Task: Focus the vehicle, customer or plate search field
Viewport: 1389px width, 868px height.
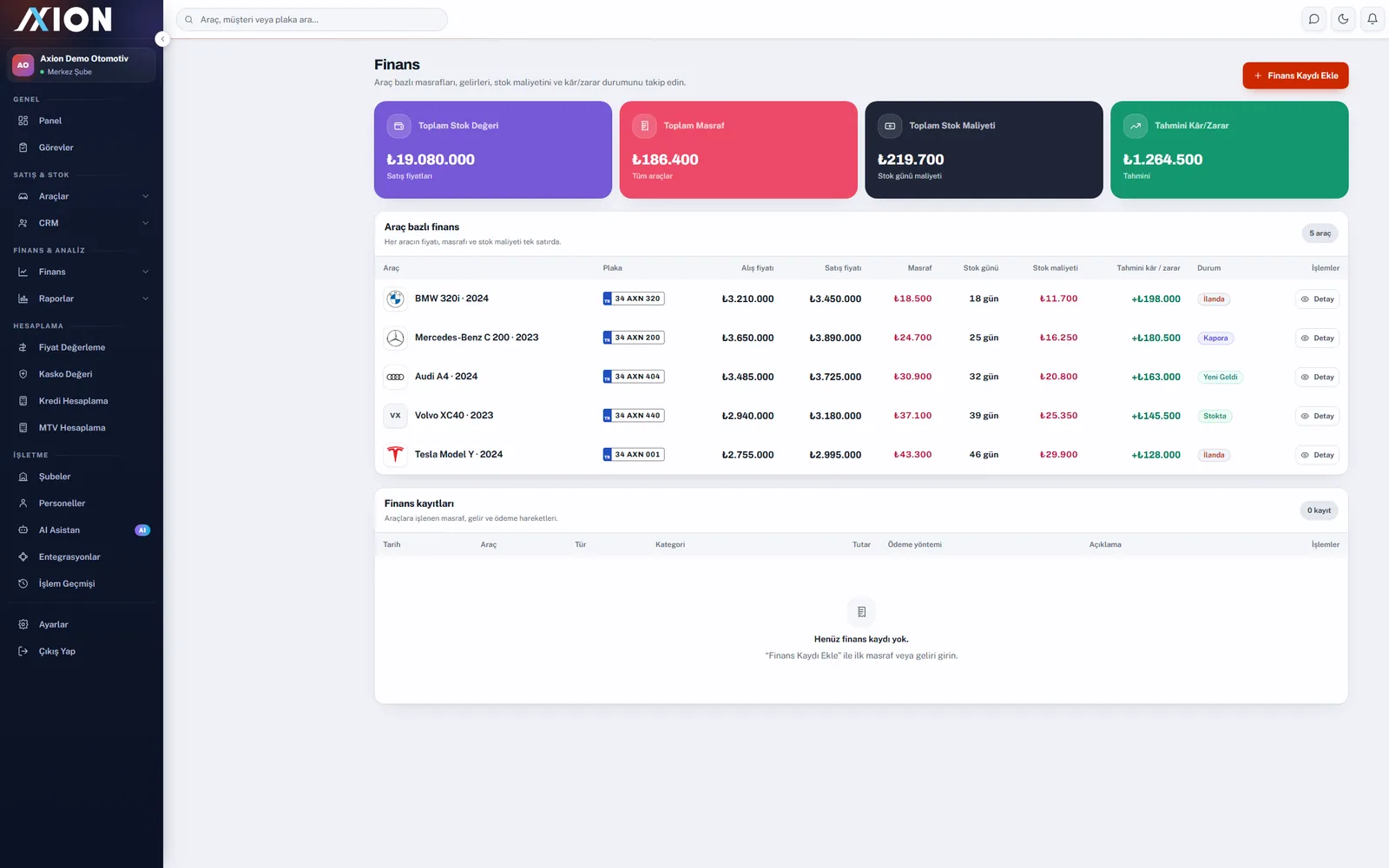Action: click(x=312, y=19)
